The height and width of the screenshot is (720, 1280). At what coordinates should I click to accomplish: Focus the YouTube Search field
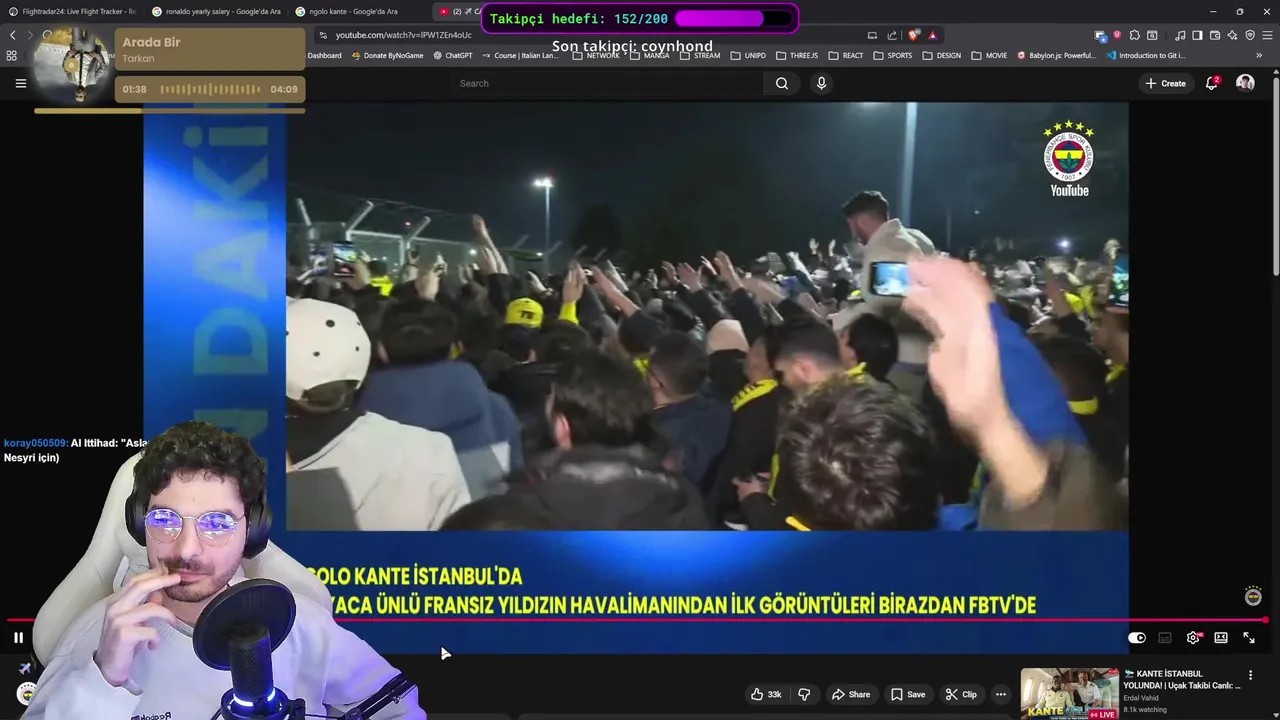(x=606, y=83)
